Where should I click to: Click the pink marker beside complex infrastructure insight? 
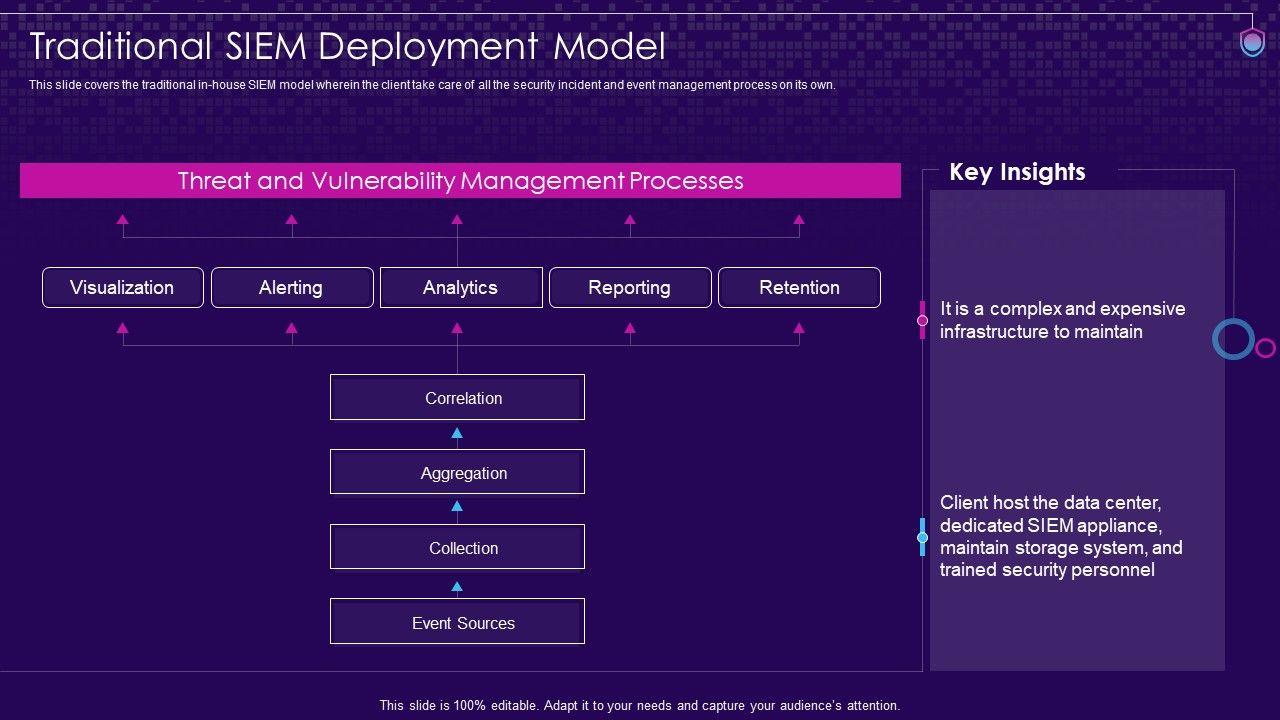[x=922, y=320]
